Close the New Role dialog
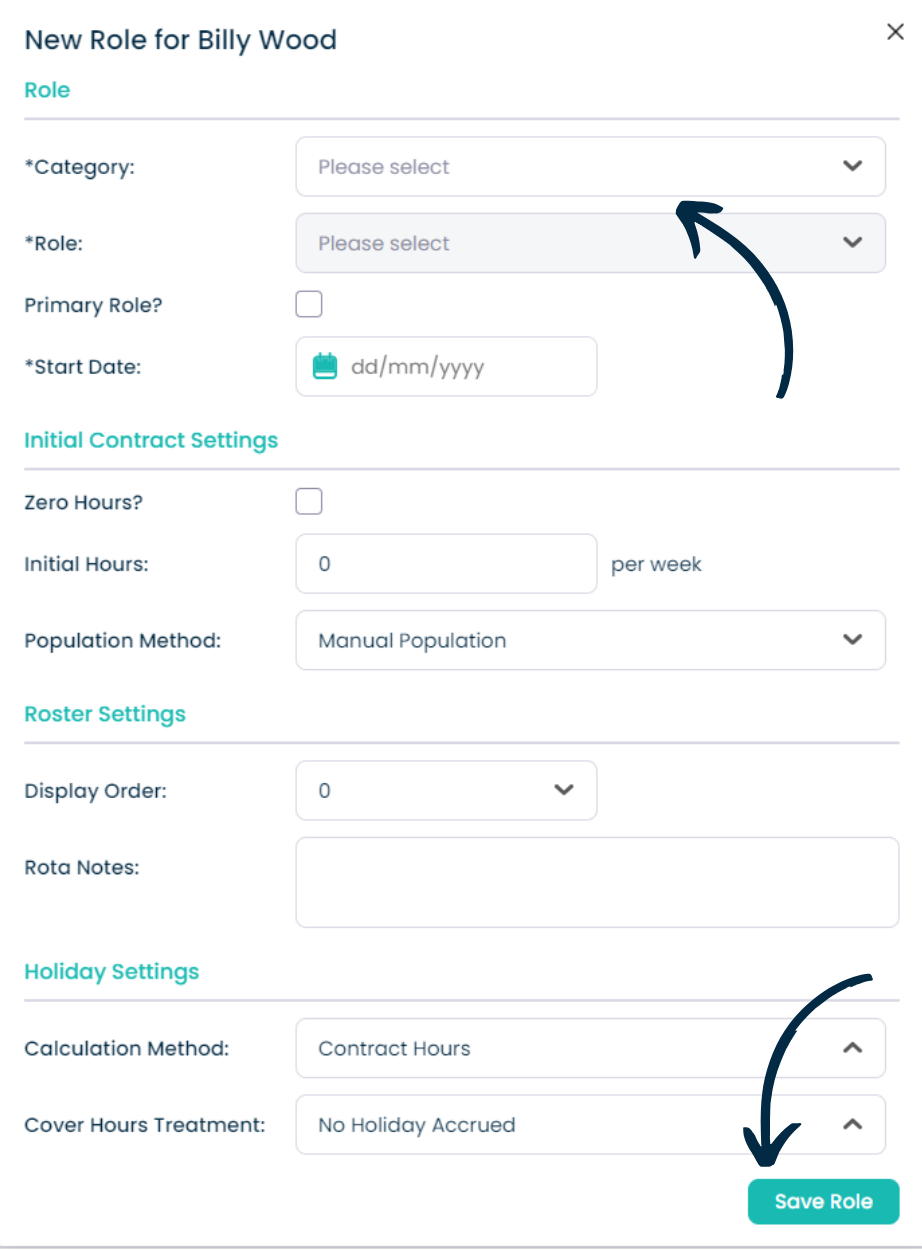 coord(895,32)
